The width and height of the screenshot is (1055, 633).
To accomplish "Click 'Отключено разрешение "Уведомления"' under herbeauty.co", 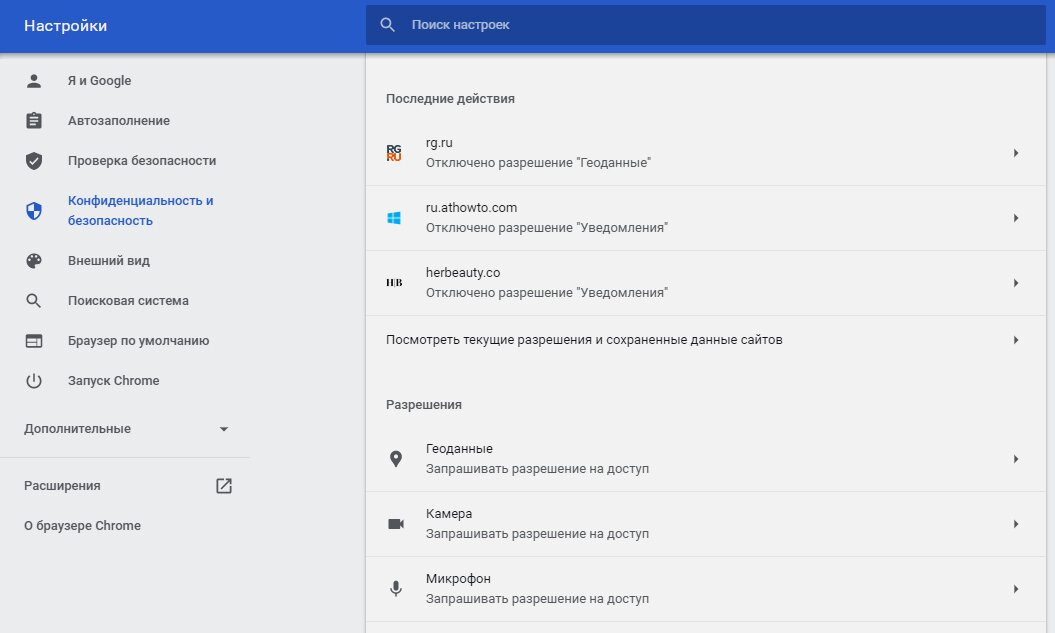I will point(547,293).
